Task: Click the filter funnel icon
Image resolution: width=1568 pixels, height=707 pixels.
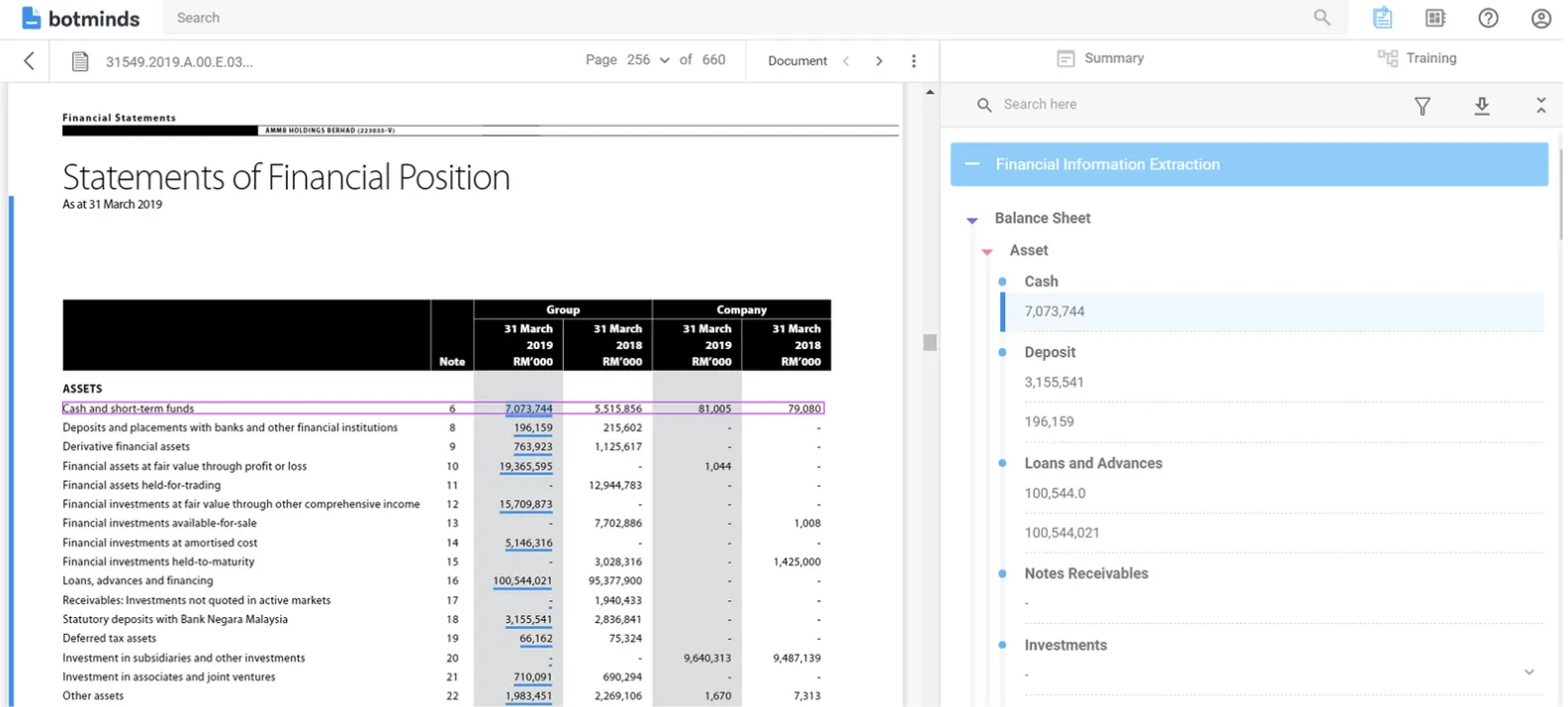Action: (1422, 106)
